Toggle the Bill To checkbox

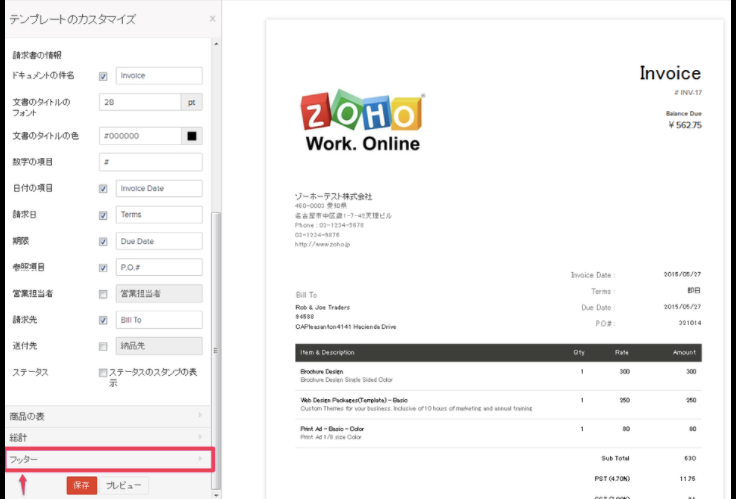(103, 321)
